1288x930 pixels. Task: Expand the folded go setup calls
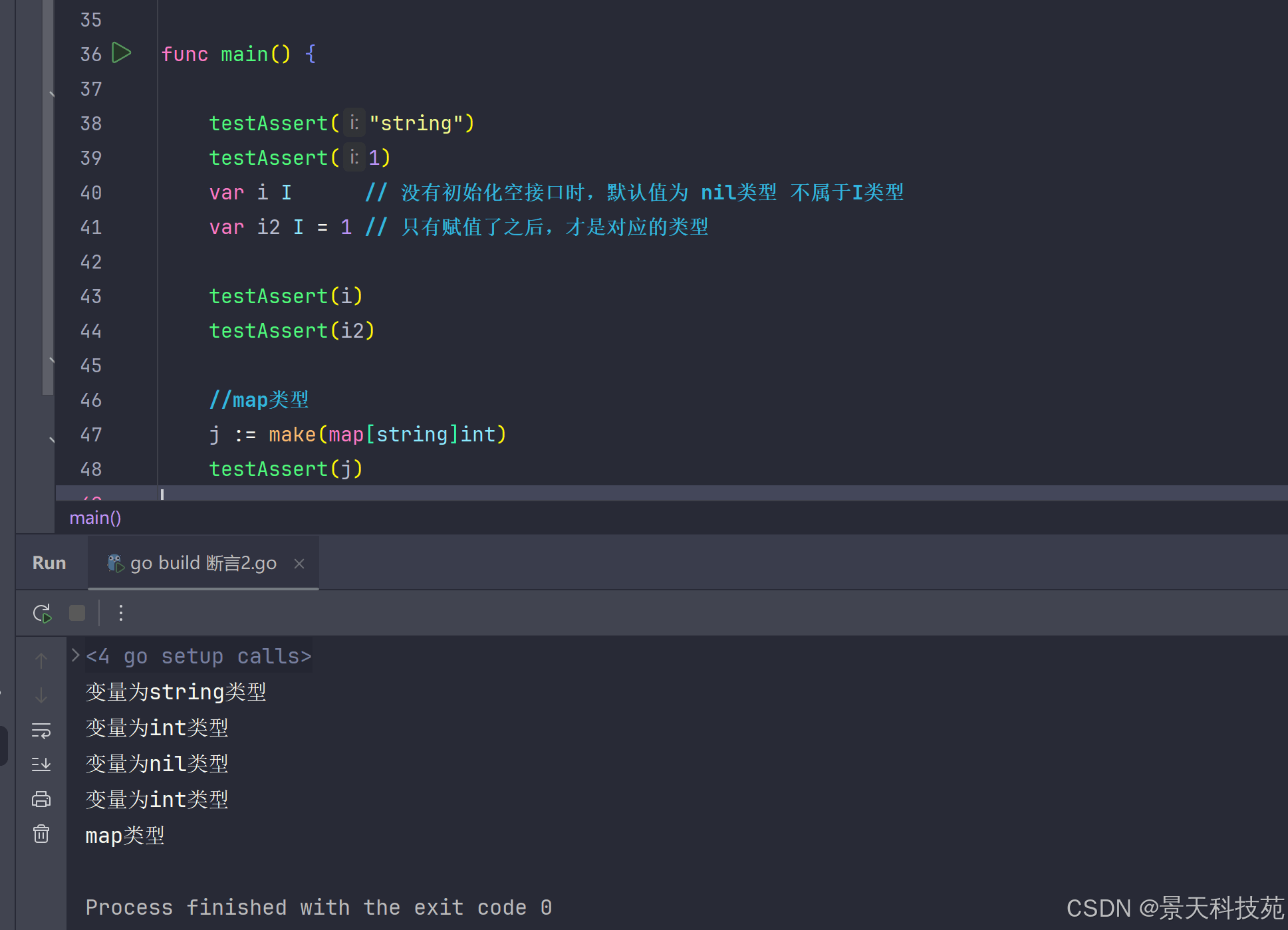[x=76, y=656]
